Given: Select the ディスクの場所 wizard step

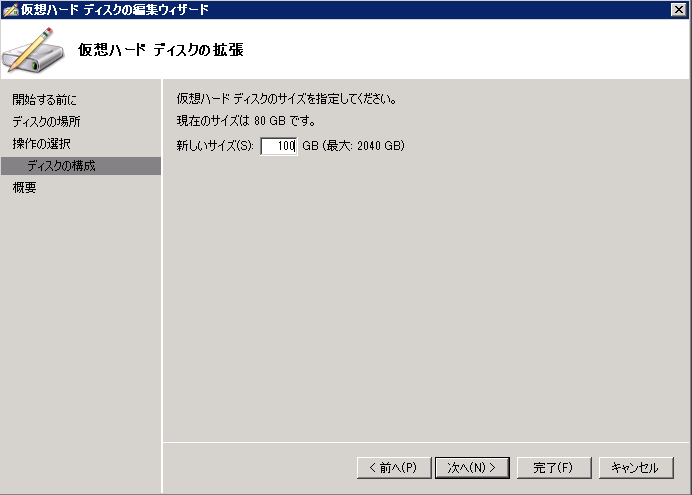Looking at the screenshot, I should 46,122.
